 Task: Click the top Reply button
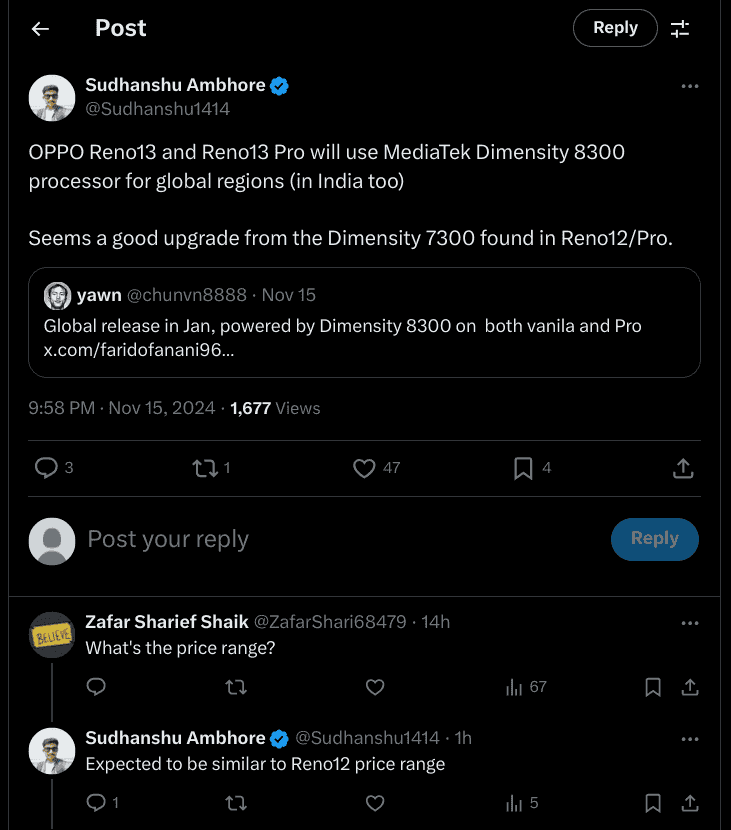pyautogui.click(x=614, y=28)
